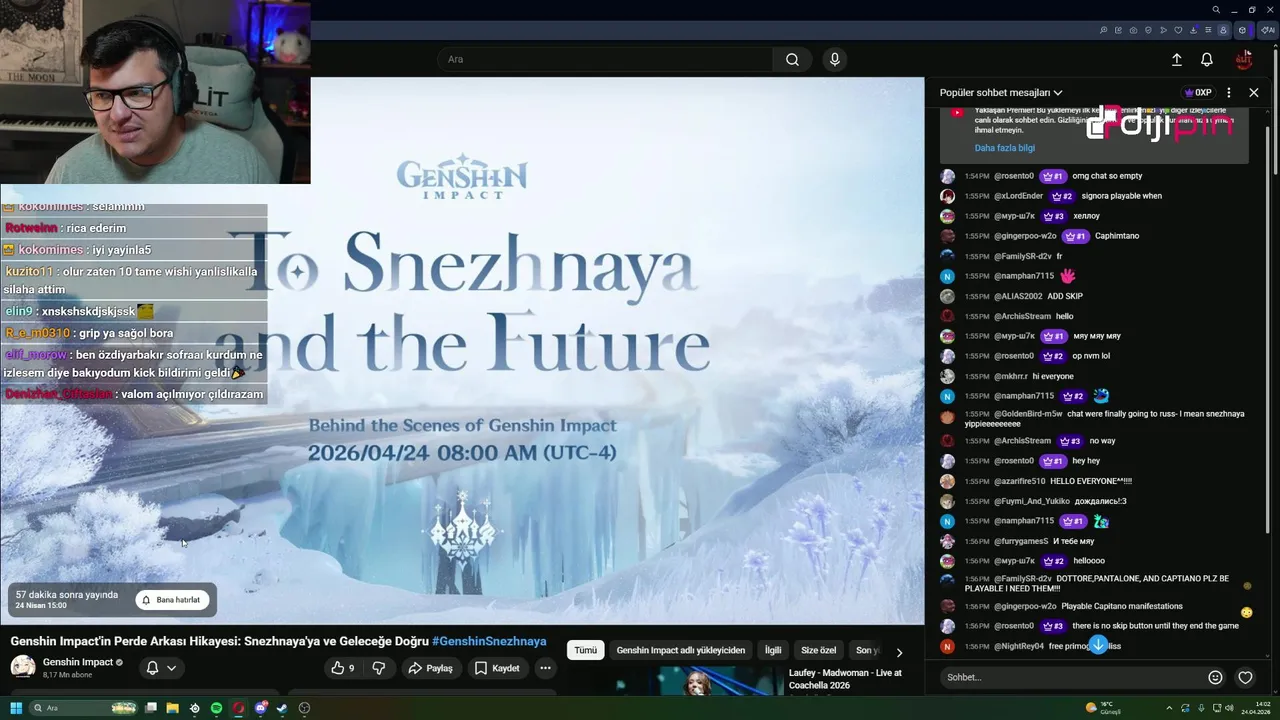Image resolution: width=1280 pixels, height=720 pixels.
Task: Expand Popüler sohbet mesajları dropdown
Action: [x=1000, y=92]
